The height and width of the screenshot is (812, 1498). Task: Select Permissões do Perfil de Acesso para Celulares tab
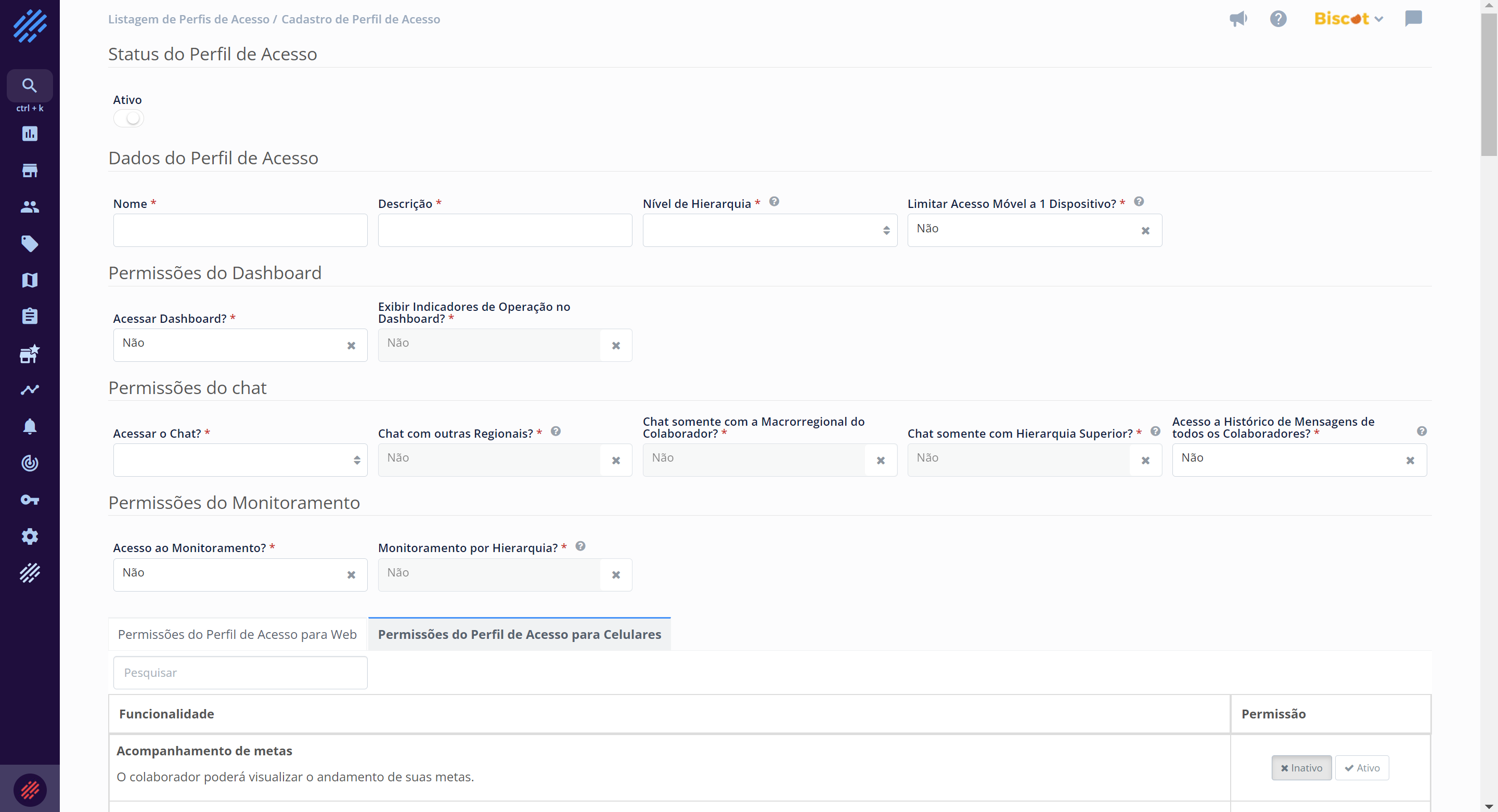(519, 634)
